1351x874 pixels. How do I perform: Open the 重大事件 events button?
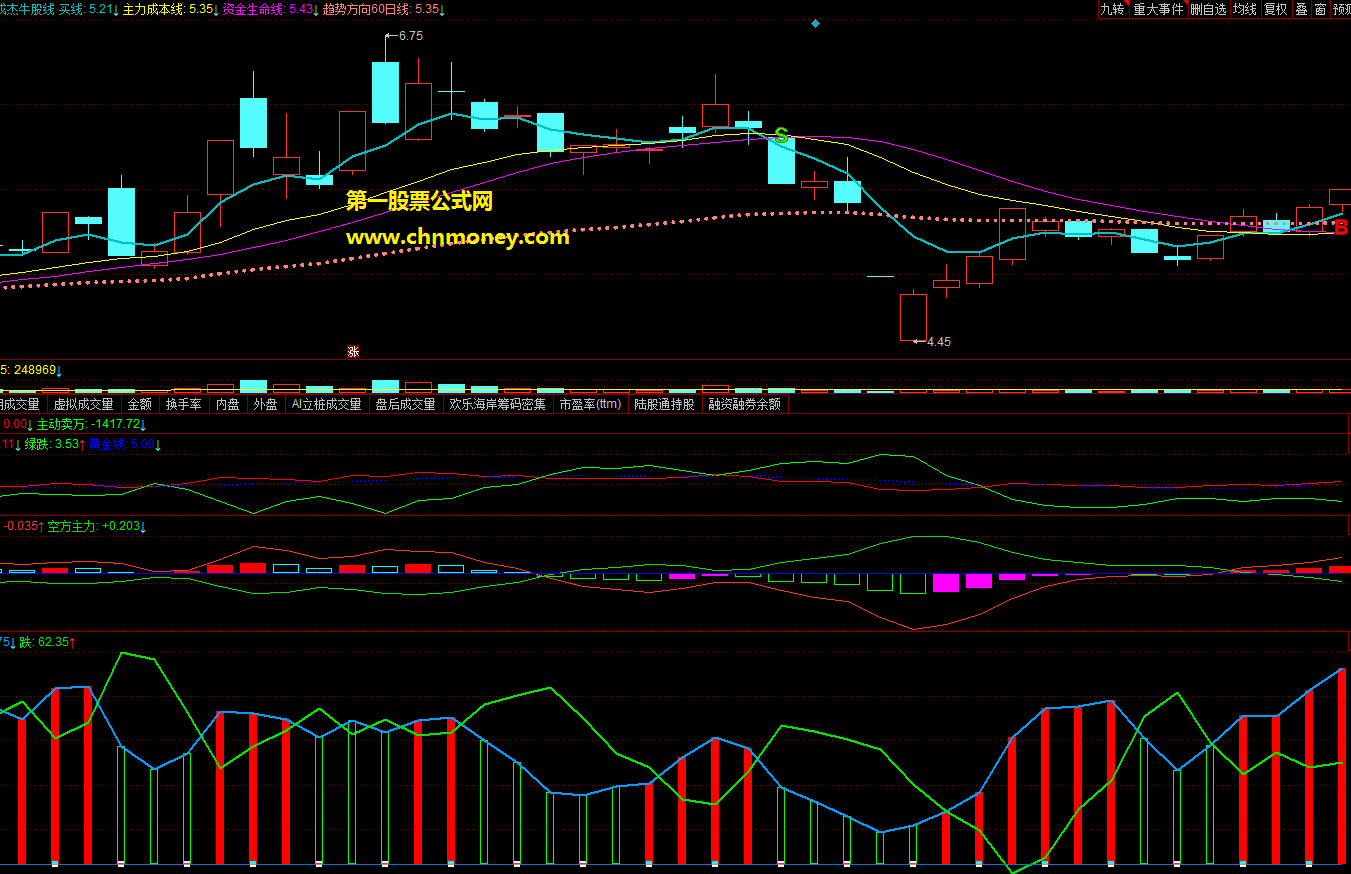click(1157, 9)
